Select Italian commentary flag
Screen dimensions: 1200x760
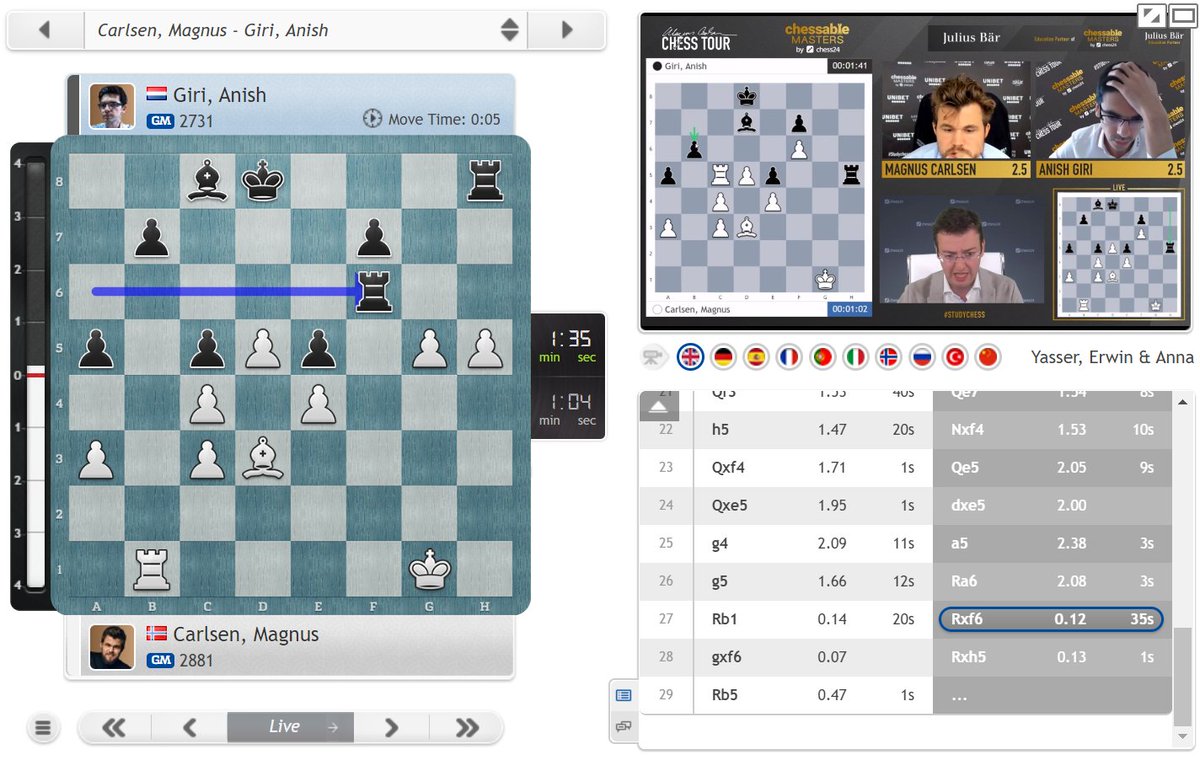pos(855,357)
